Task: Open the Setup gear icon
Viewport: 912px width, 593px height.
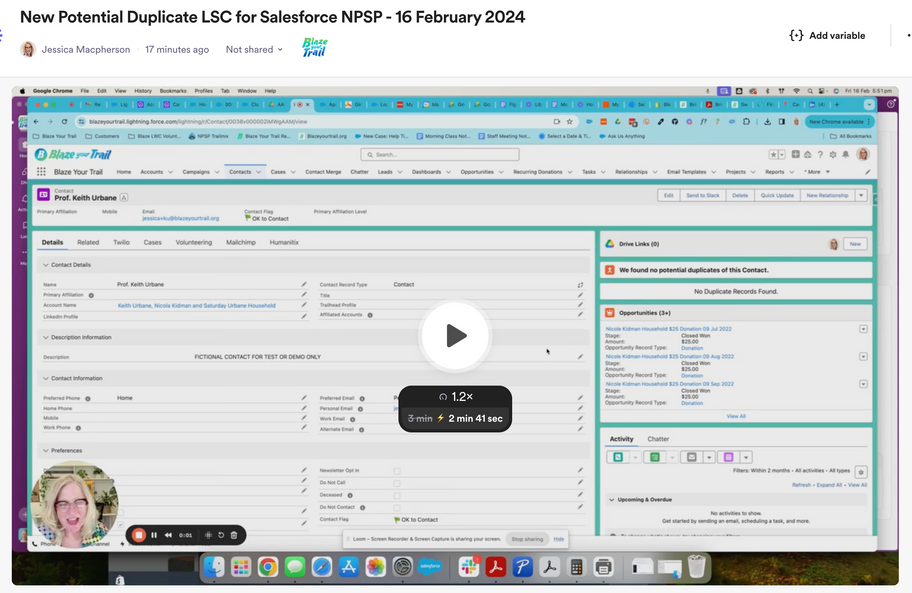Action: (x=833, y=155)
